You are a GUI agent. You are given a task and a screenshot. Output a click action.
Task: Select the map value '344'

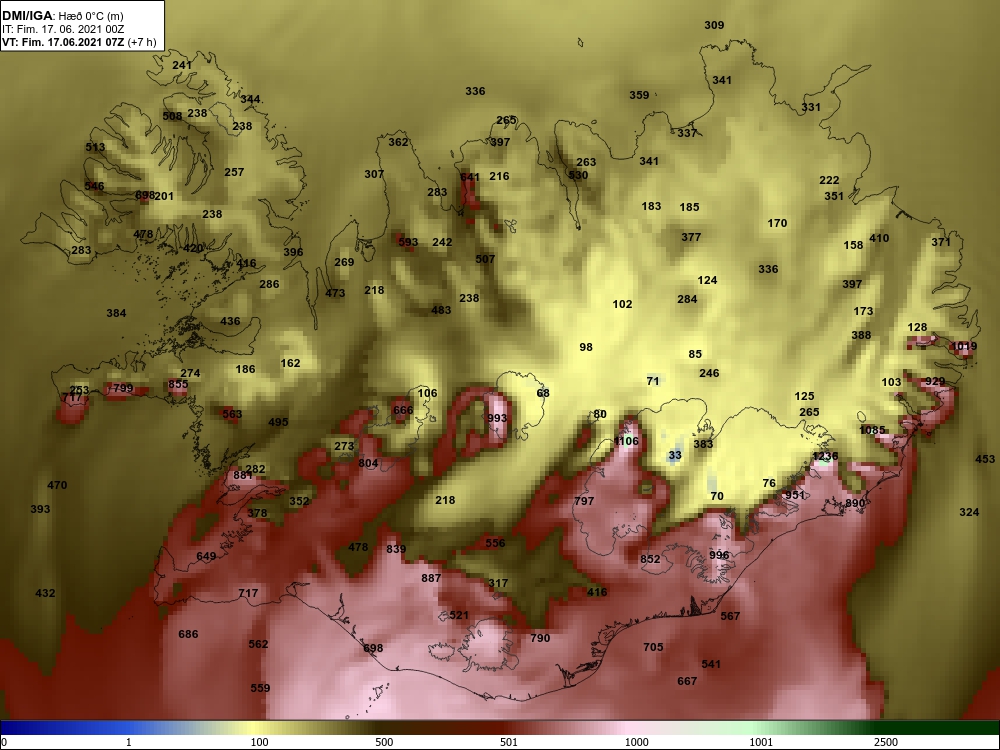coord(250,99)
